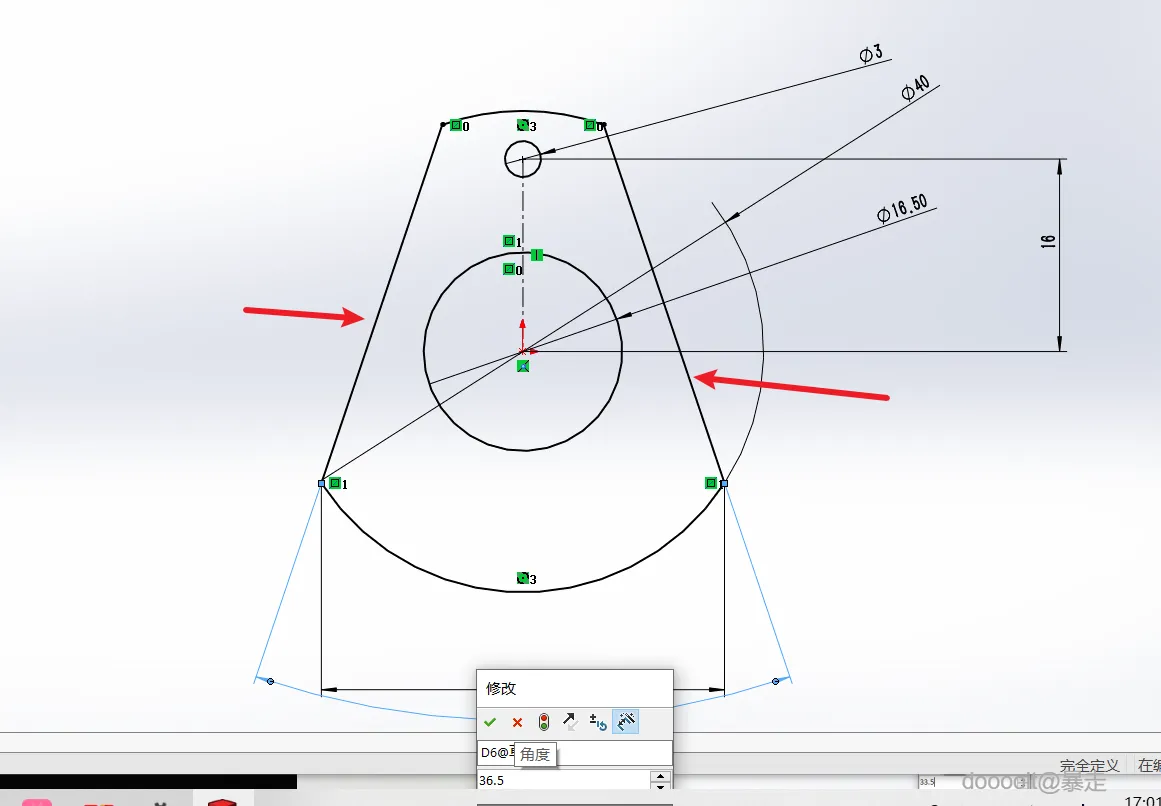Select the bottom-left blue sketch endpoint
Viewport: 1161px width, 806px height.
(321, 483)
